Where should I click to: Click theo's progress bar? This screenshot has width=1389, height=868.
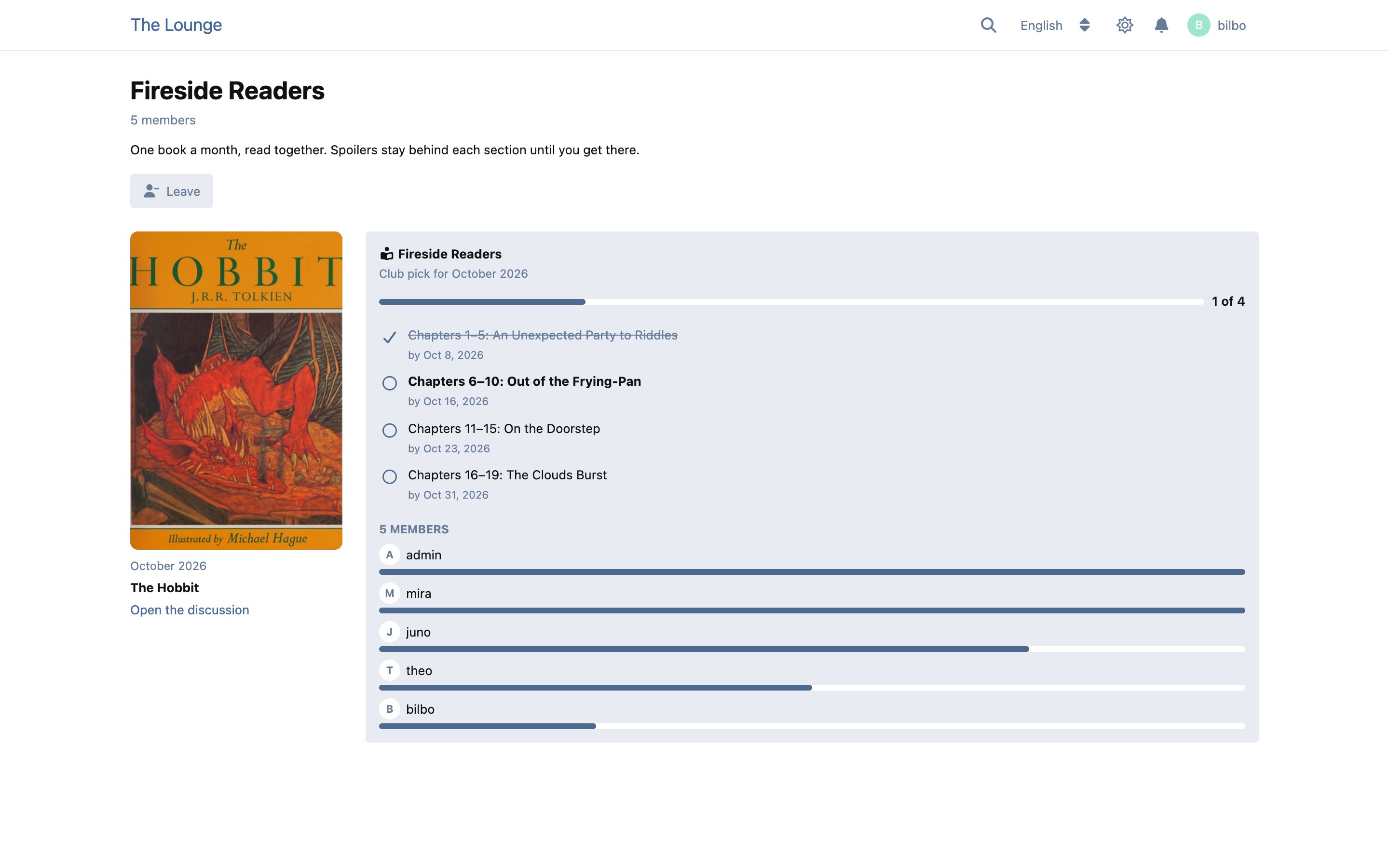tap(812, 687)
